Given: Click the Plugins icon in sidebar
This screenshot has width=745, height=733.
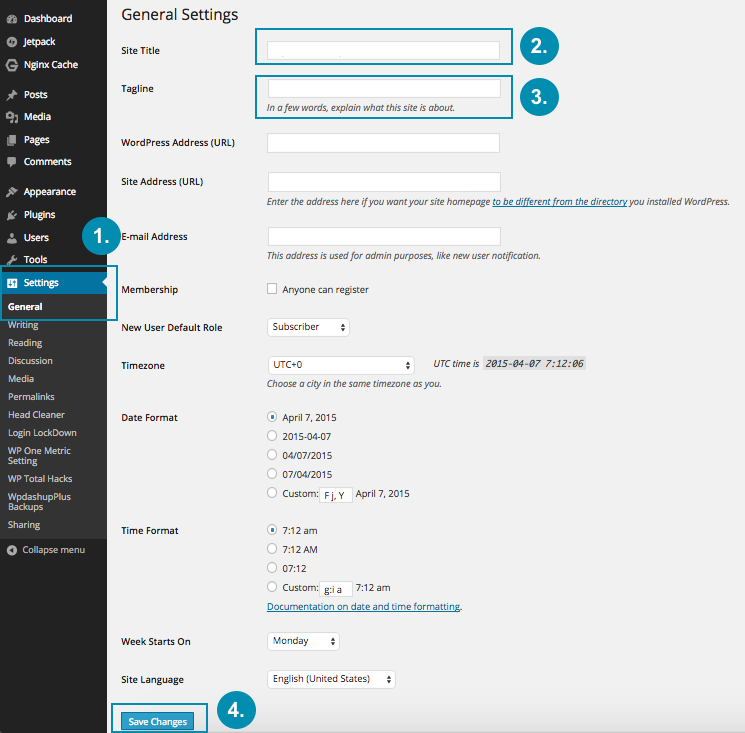Looking at the screenshot, I should (x=12, y=215).
